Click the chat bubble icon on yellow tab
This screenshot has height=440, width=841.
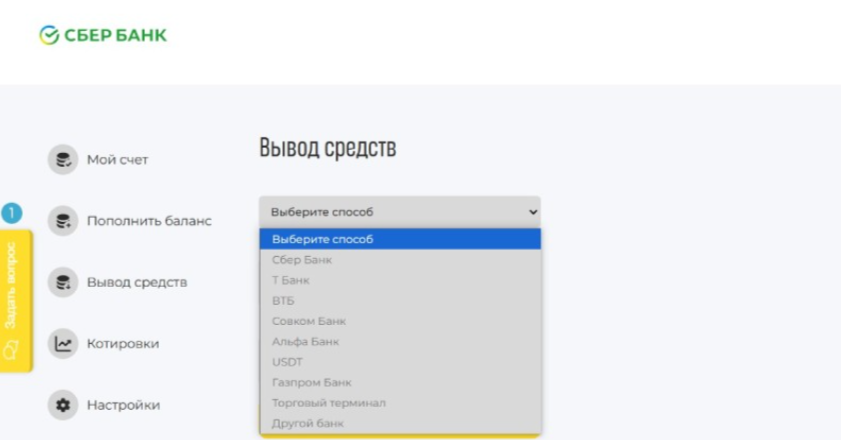coord(11,350)
